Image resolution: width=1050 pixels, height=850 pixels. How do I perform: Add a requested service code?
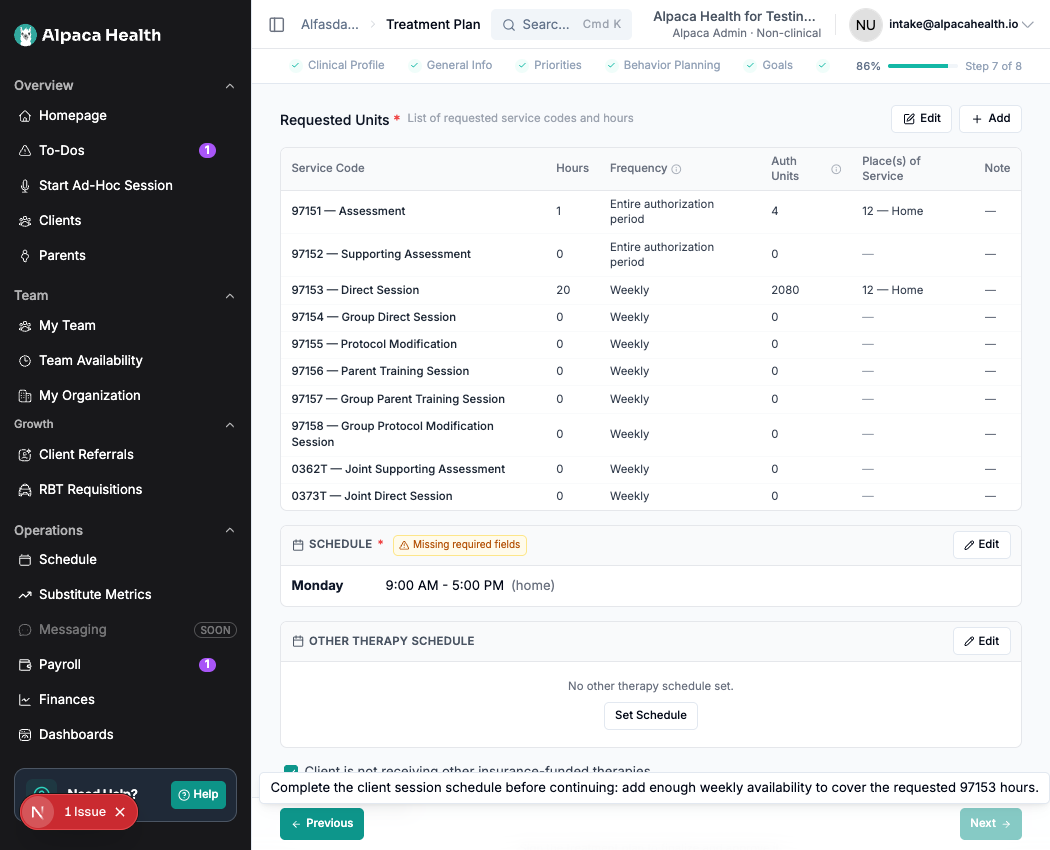990,119
